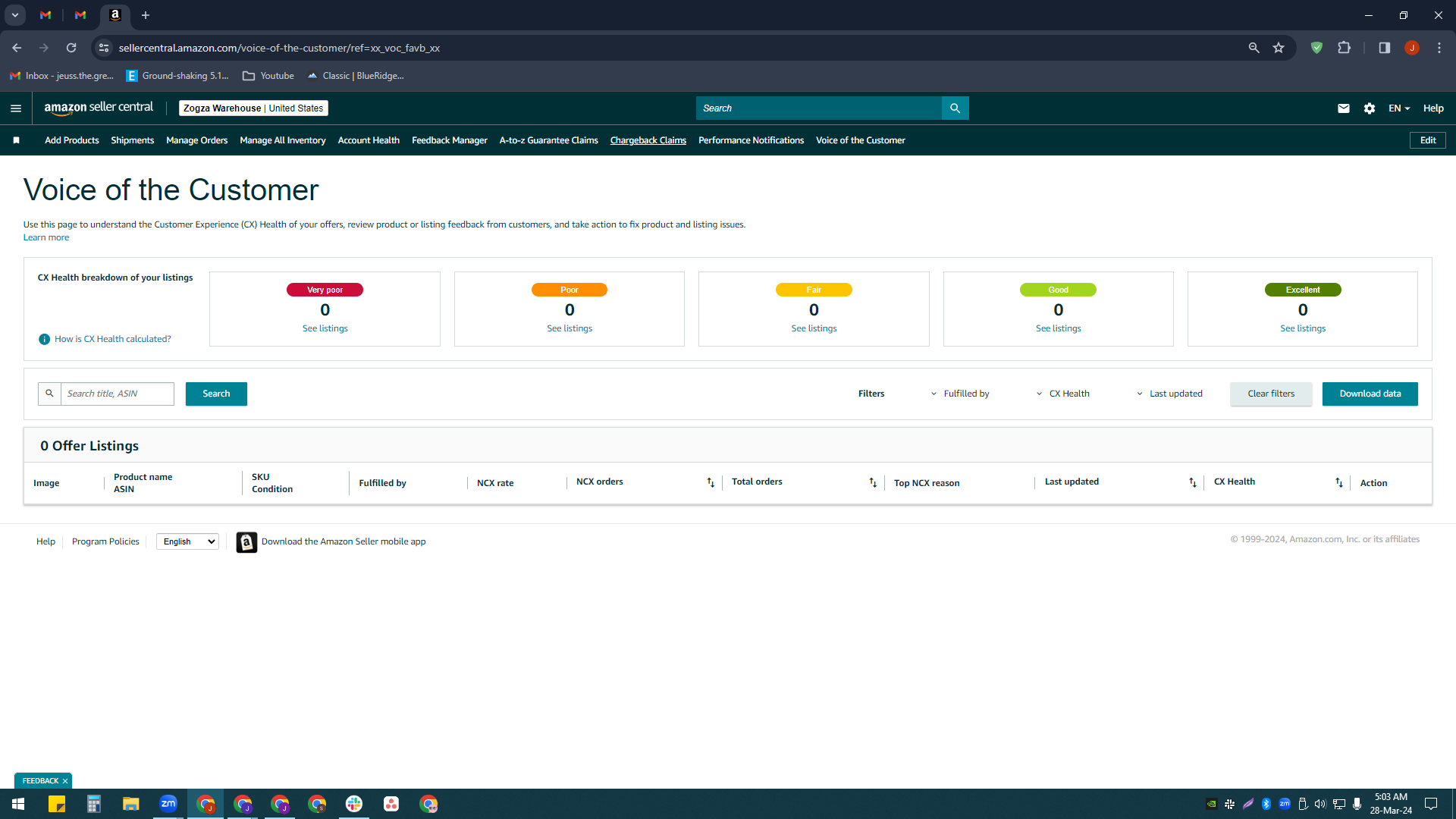Open Feedback Manager
1456x819 pixels.
pyautogui.click(x=450, y=140)
